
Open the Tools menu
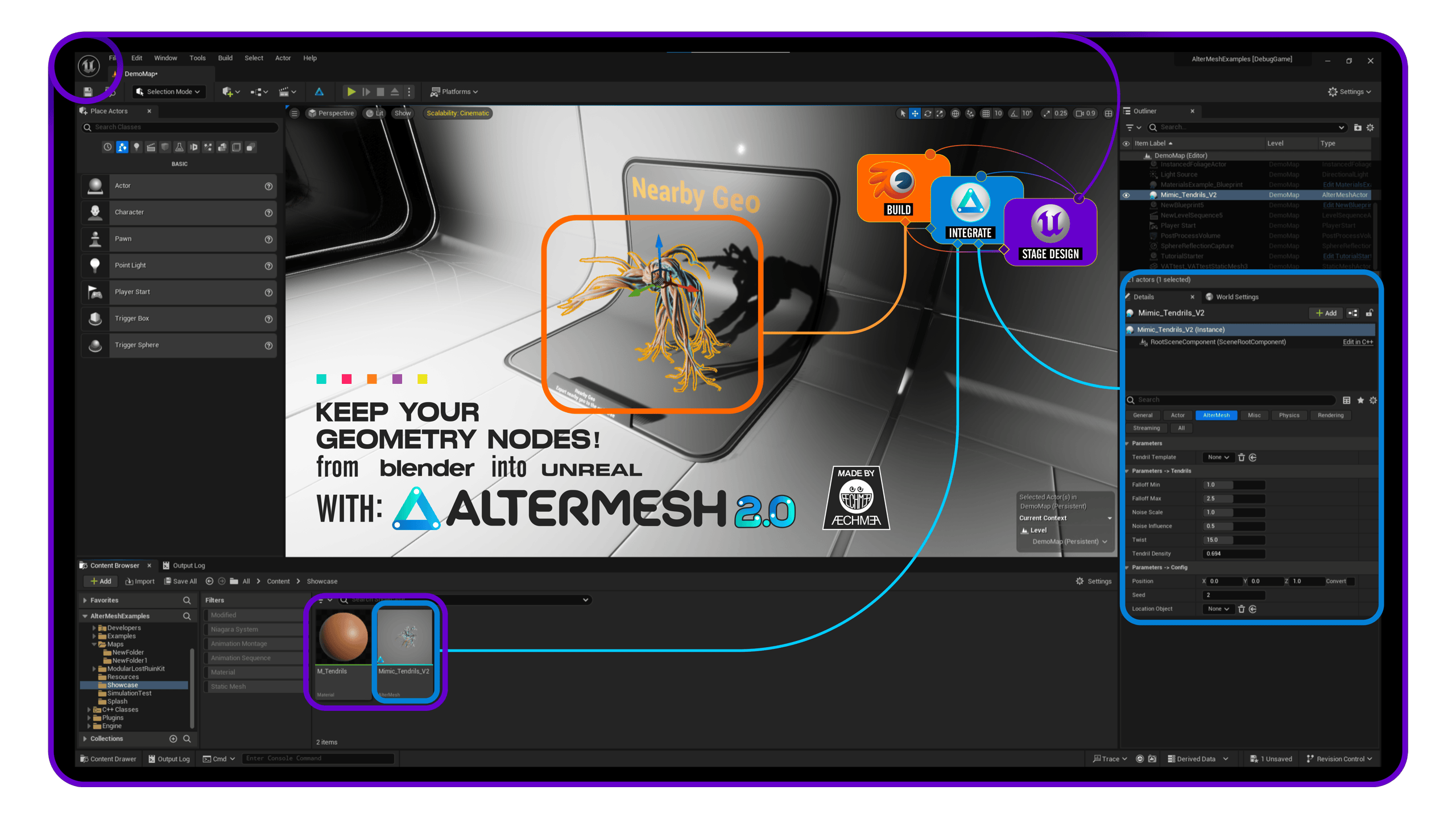pos(197,58)
